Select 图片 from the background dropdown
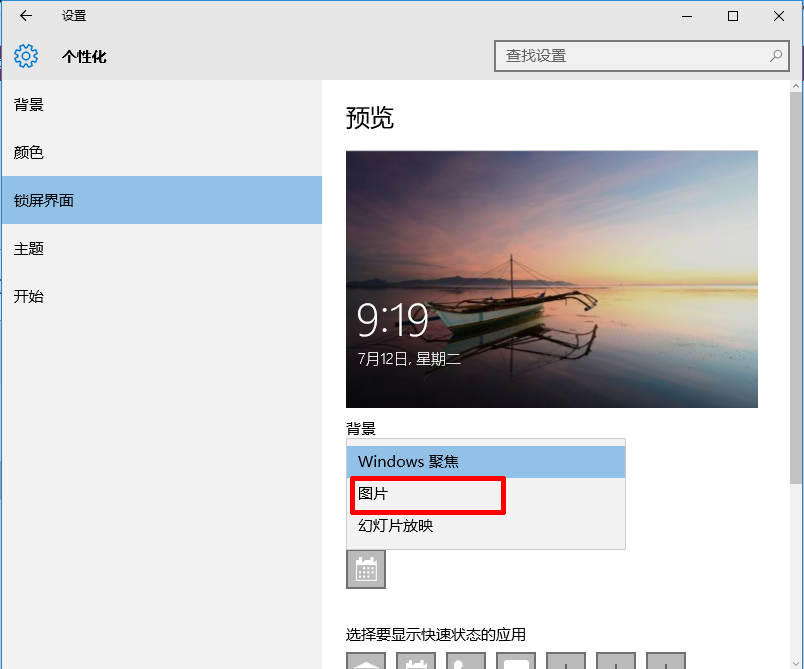 [x=428, y=494]
